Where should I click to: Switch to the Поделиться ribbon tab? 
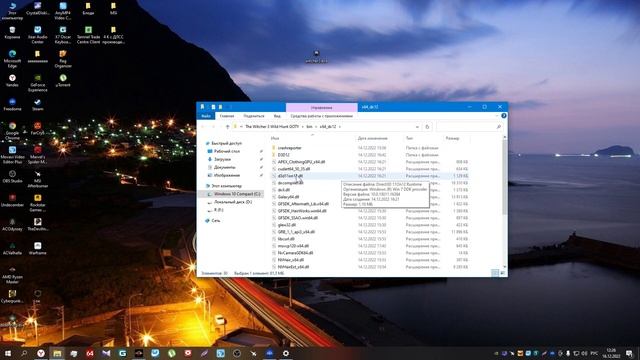click(253, 116)
